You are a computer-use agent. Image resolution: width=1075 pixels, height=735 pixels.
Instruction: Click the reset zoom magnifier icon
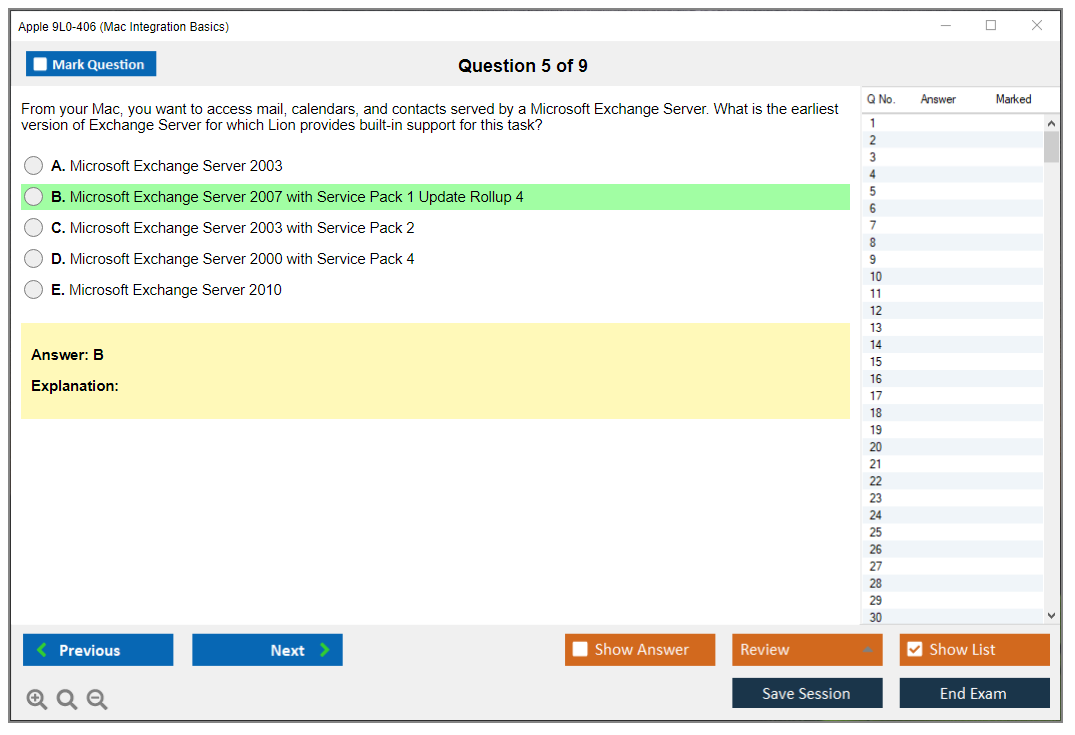(x=67, y=700)
